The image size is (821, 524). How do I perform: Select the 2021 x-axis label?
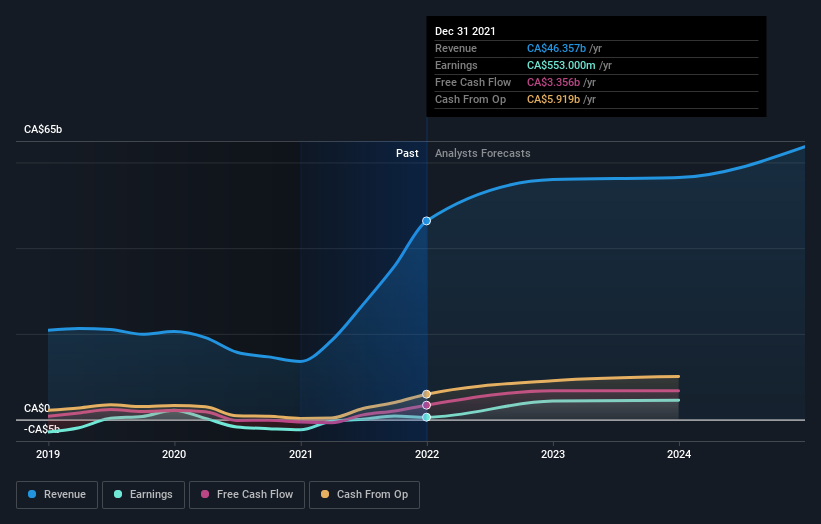pos(301,454)
